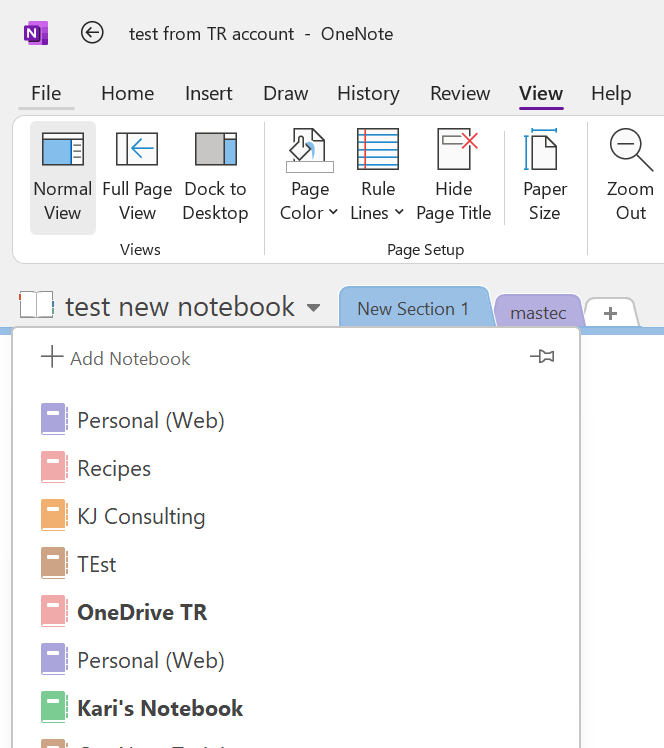Click the orange KJ Consulting notebook icon
The width and height of the screenshot is (664, 748).
54,515
